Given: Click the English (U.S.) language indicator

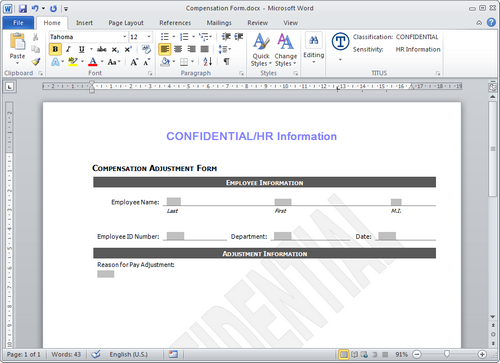Looking at the screenshot, I should point(129,354).
